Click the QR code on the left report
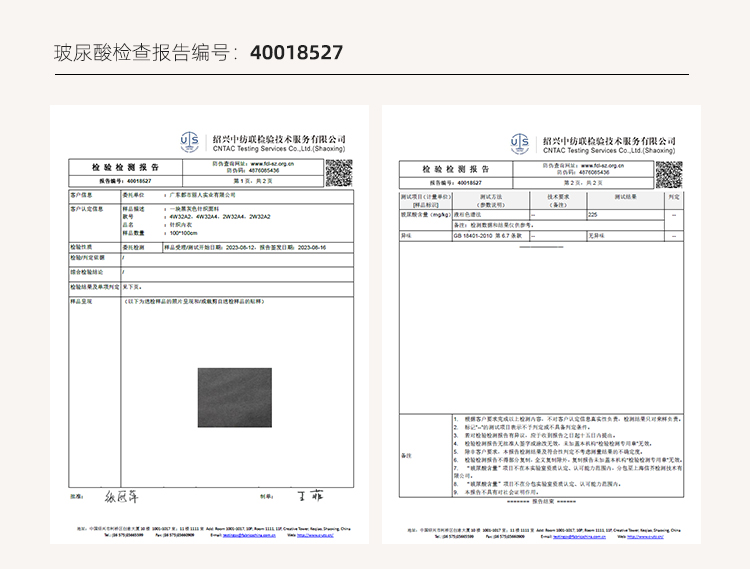 (x=339, y=172)
